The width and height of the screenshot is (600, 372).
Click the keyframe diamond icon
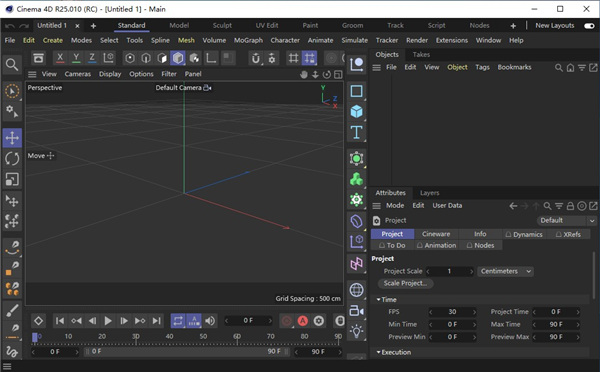click(38, 321)
